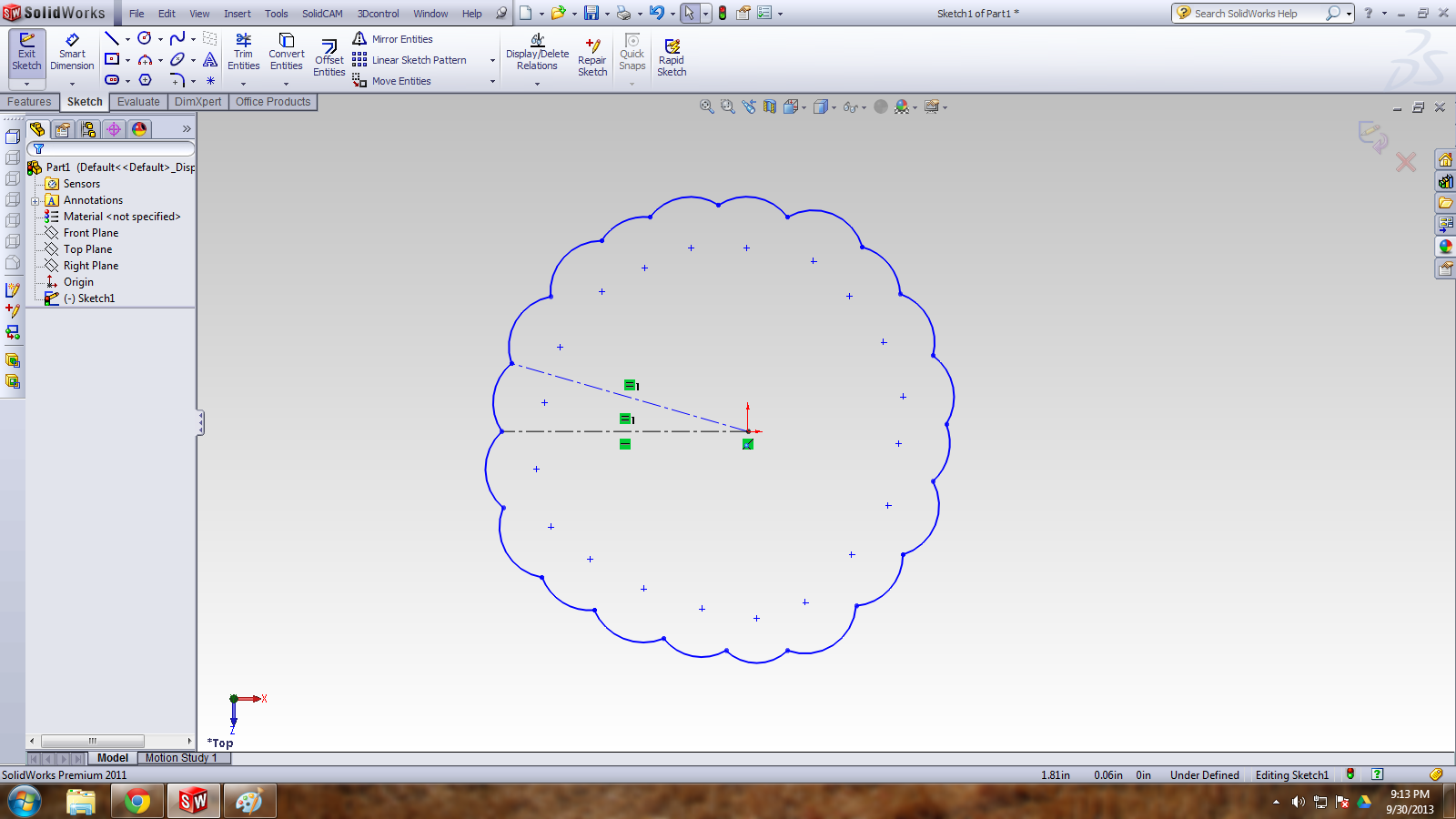Select the Straight Slot tool
The height and width of the screenshot is (819, 1456).
pos(112,80)
